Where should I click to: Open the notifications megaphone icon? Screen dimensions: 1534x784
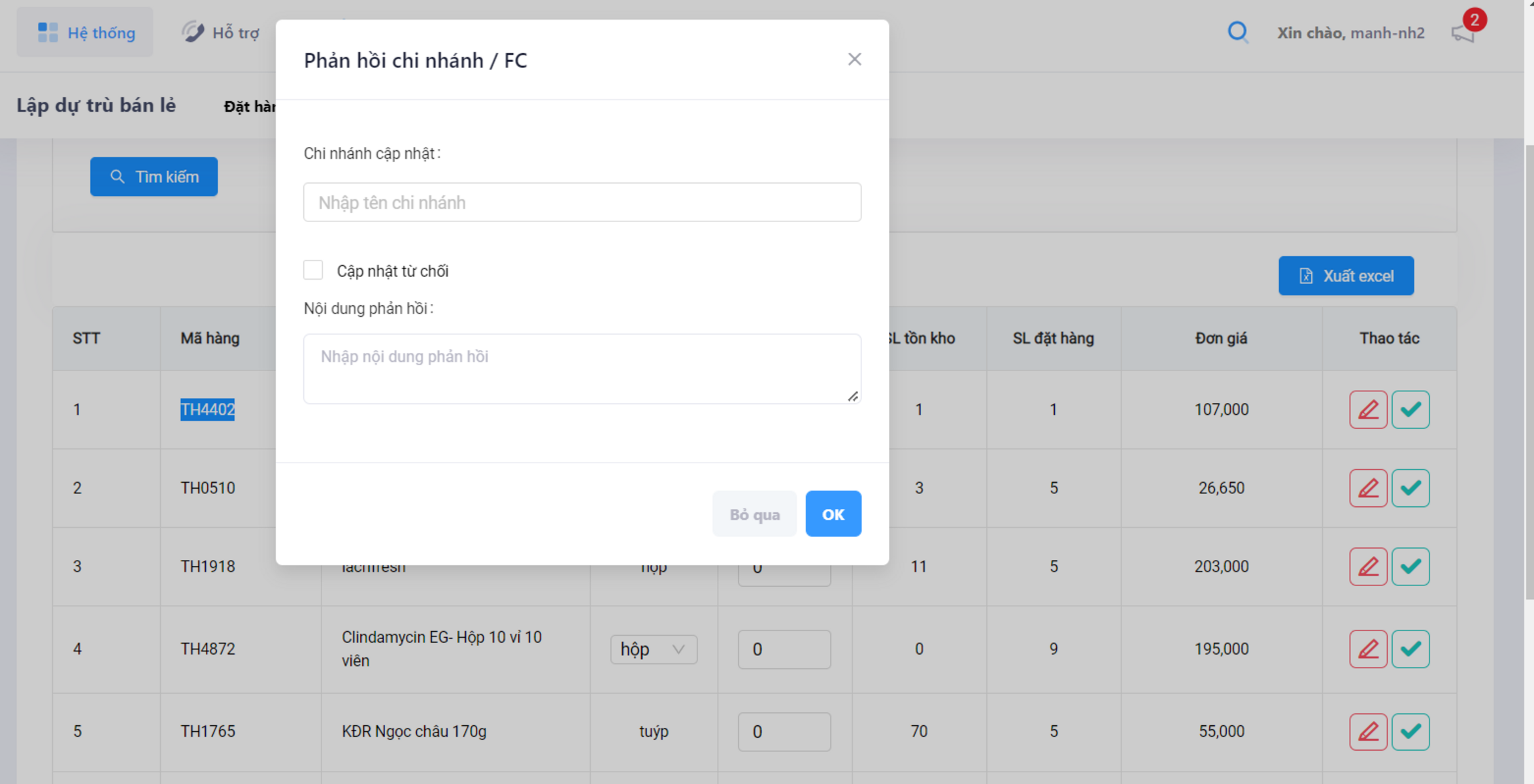[1463, 33]
